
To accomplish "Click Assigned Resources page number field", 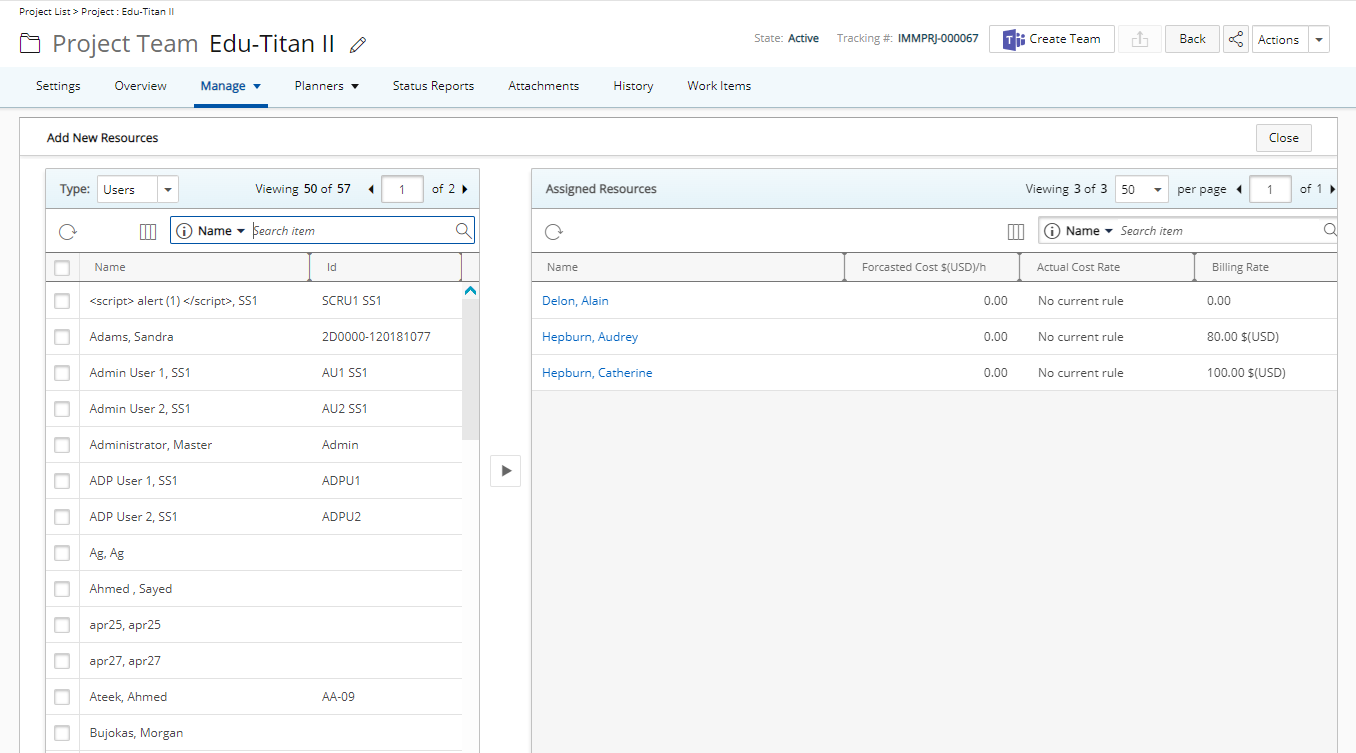I will (x=1270, y=189).
